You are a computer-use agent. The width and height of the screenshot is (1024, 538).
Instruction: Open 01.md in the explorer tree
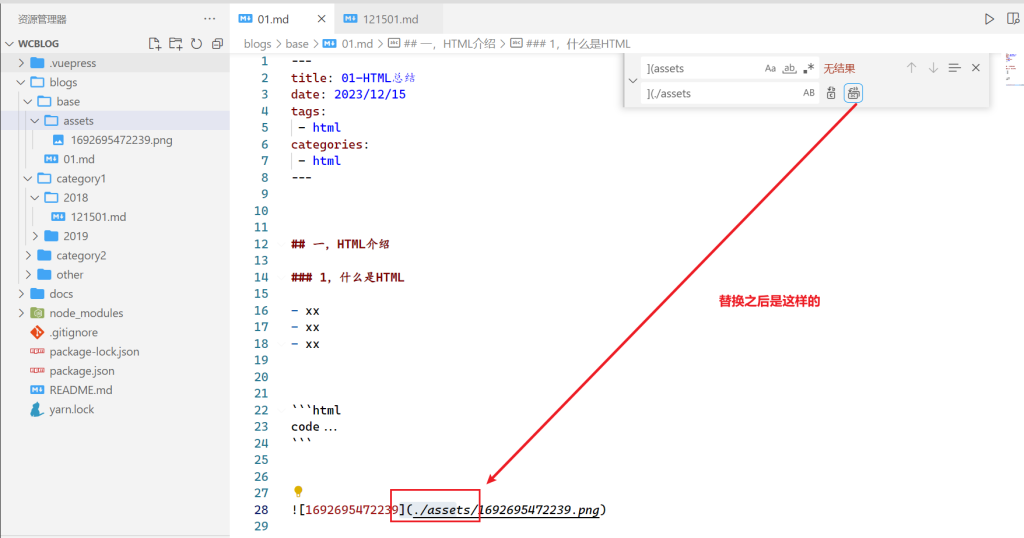[x=79, y=159]
